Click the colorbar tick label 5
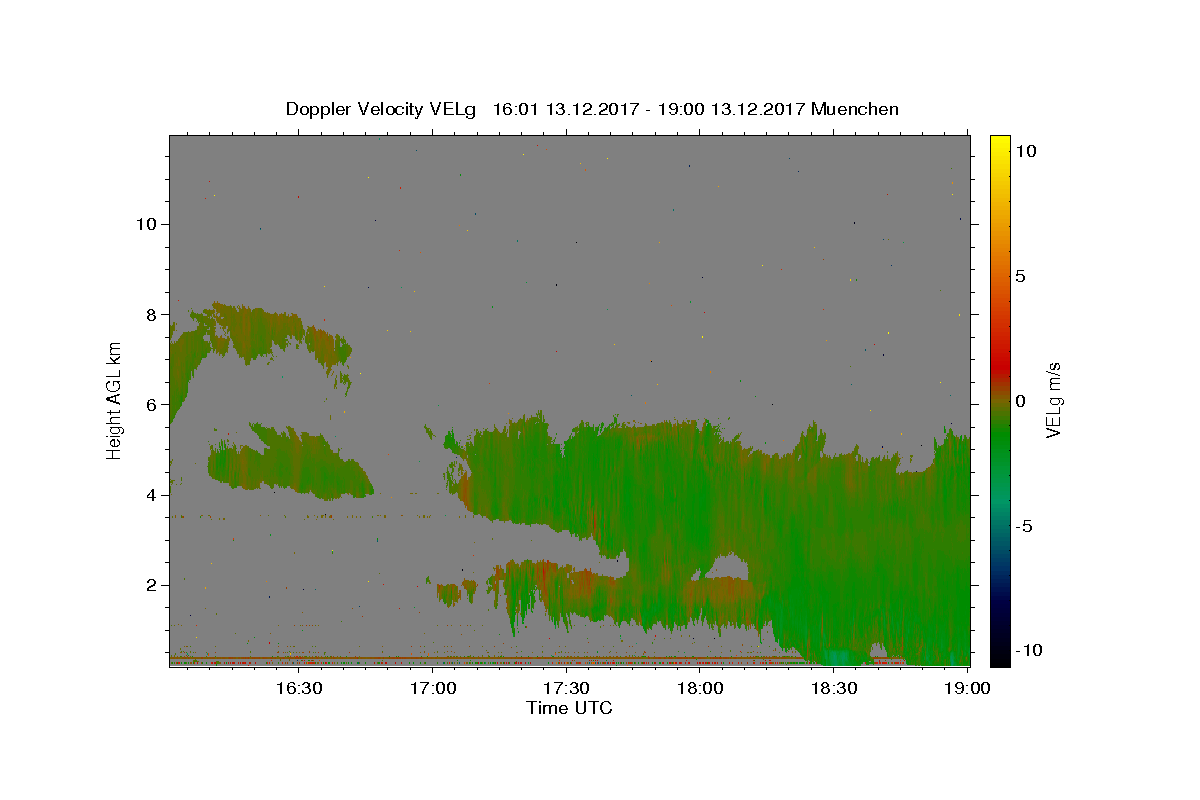The image size is (1200, 800). coord(1020,276)
